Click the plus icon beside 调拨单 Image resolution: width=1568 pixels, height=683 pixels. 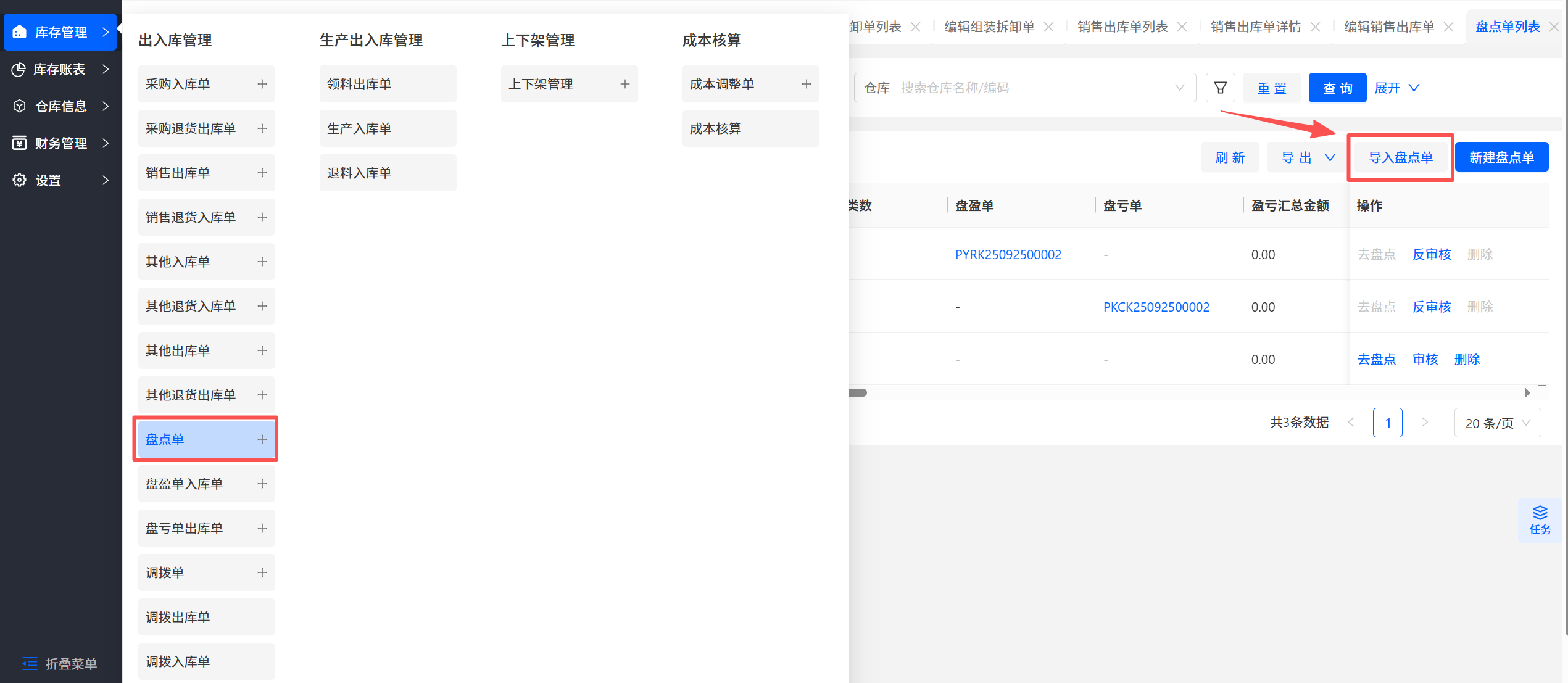[x=262, y=573]
